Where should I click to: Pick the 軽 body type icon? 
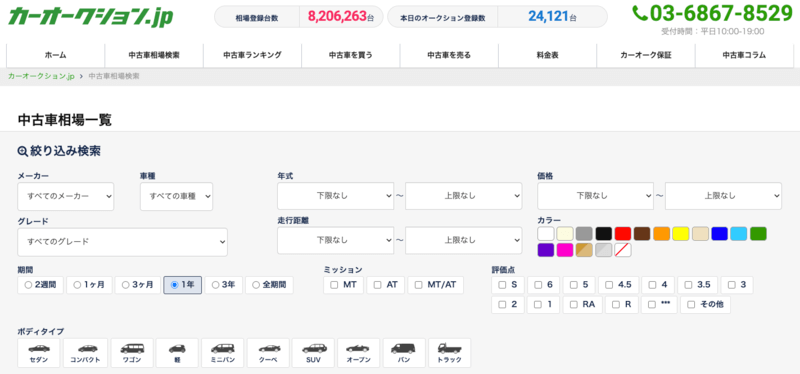[177, 353]
